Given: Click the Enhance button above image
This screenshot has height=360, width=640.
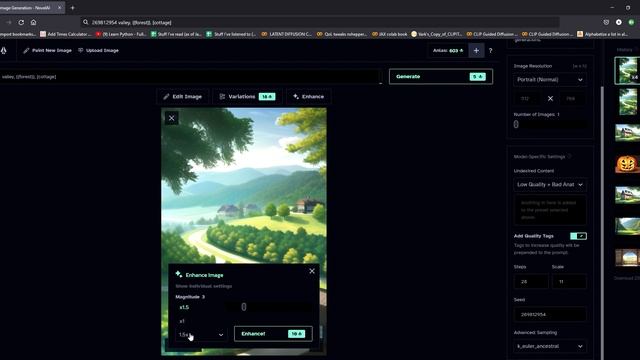Looking at the screenshot, I should [x=309, y=97].
